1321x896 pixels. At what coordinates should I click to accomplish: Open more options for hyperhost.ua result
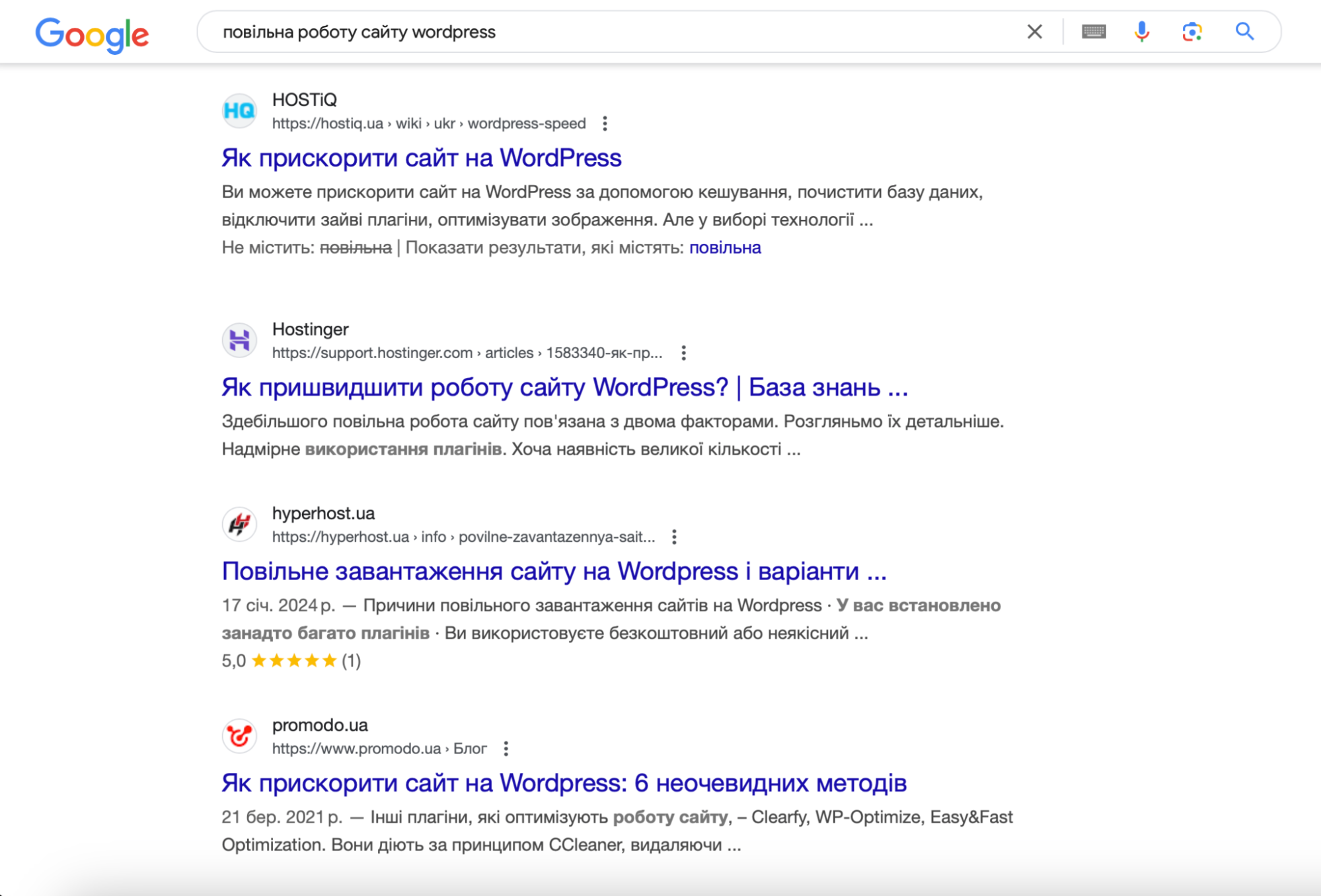coord(674,537)
